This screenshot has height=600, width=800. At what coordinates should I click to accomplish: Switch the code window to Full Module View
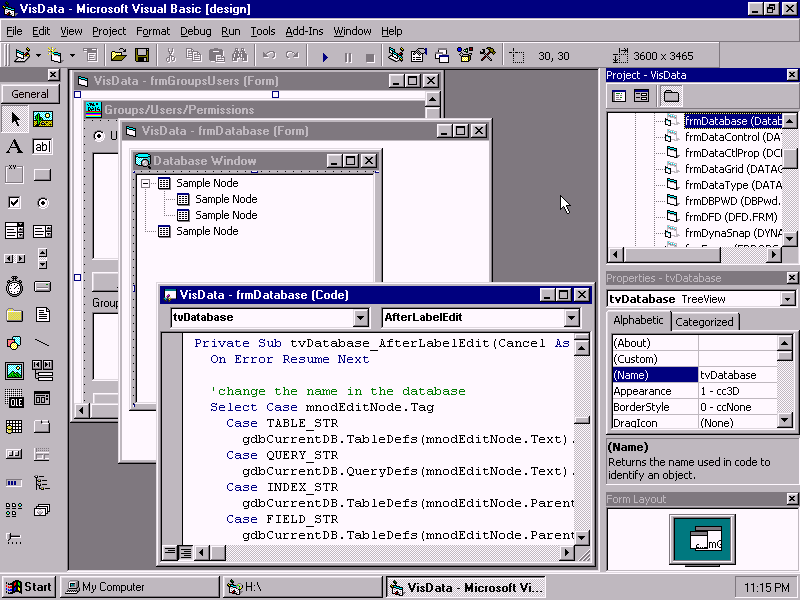[x=186, y=552]
